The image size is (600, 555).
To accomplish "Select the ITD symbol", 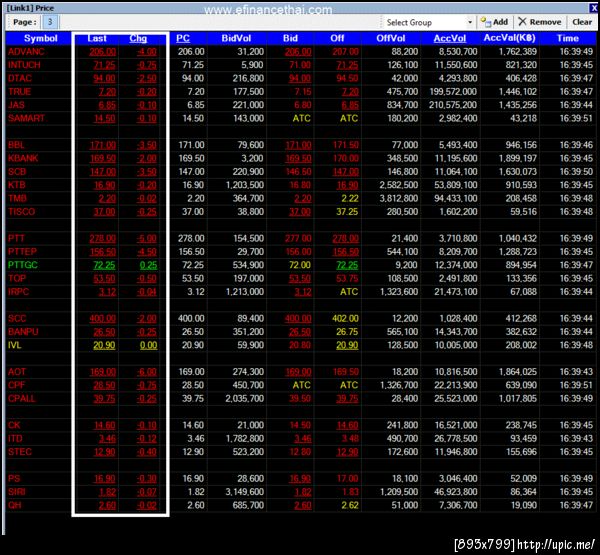I will [15, 439].
